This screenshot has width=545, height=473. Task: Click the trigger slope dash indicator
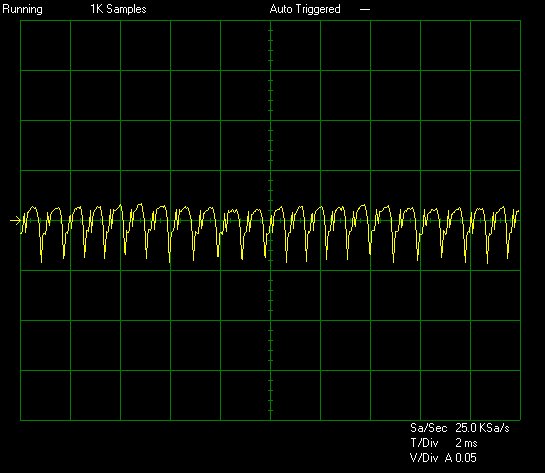tap(365, 9)
